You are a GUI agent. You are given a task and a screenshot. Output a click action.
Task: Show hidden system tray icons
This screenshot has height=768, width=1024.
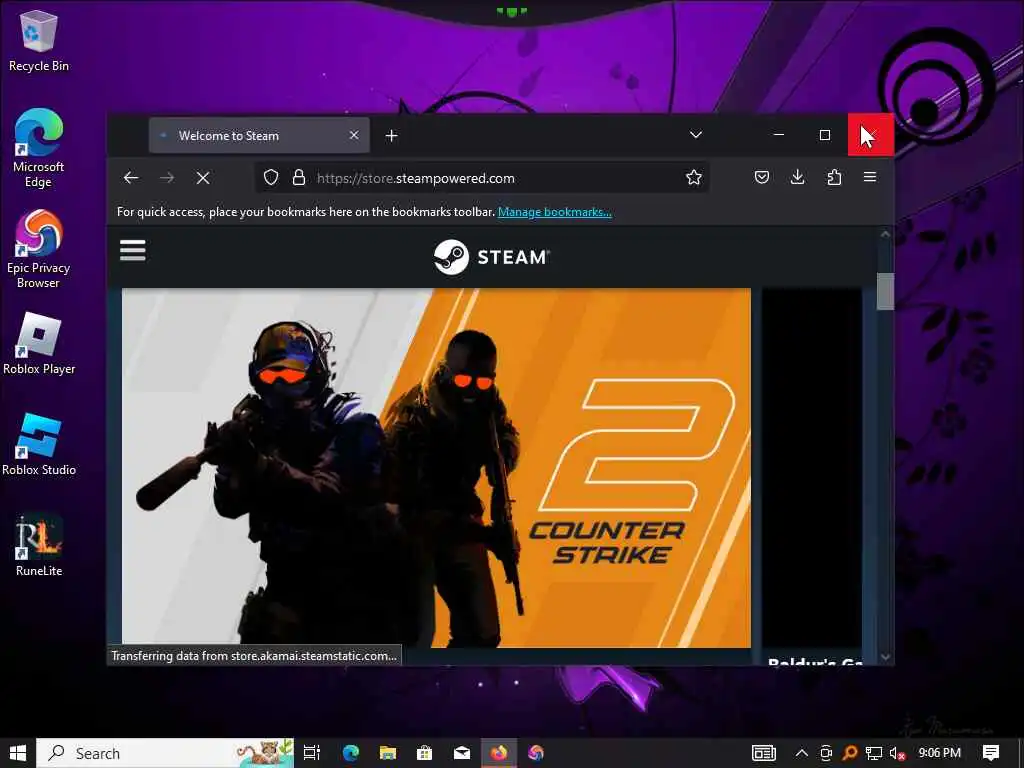click(x=802, y=753)
